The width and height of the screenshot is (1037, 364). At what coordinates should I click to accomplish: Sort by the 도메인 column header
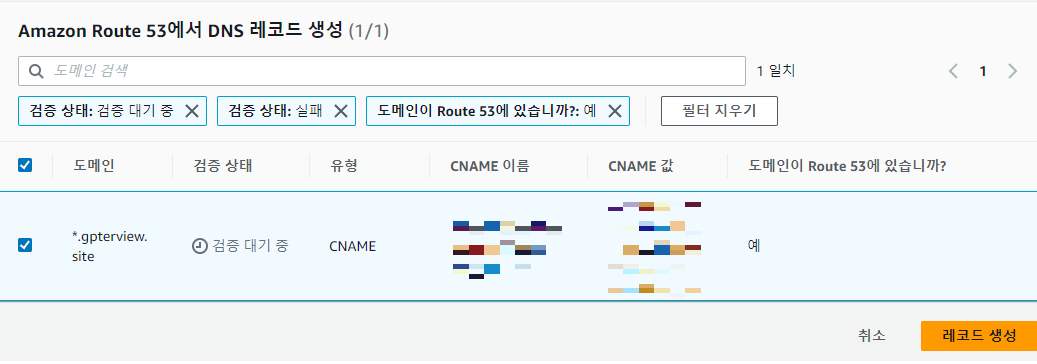point(94,165)
